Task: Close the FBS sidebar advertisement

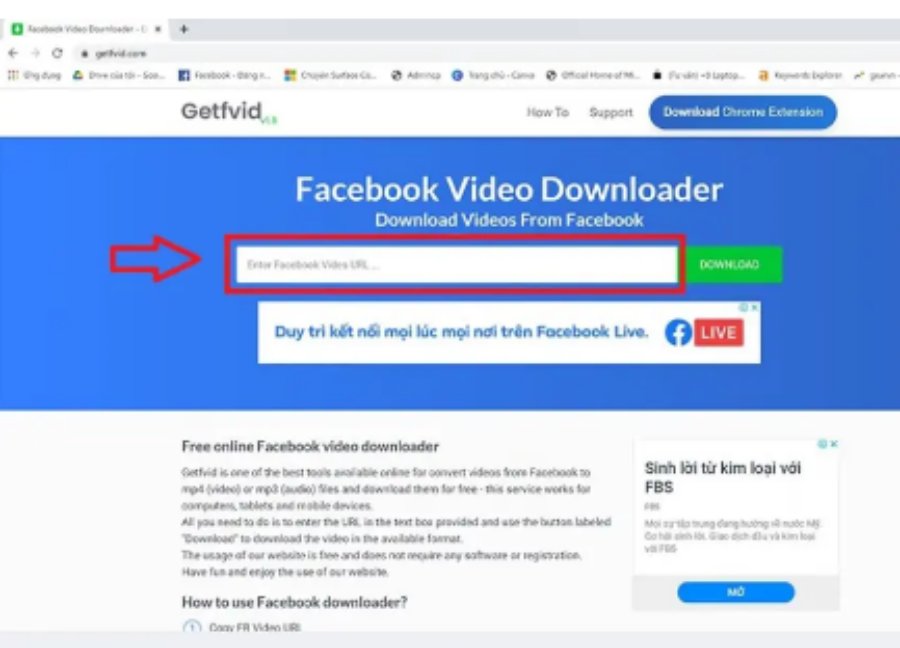Action: (x=833, y=444)
